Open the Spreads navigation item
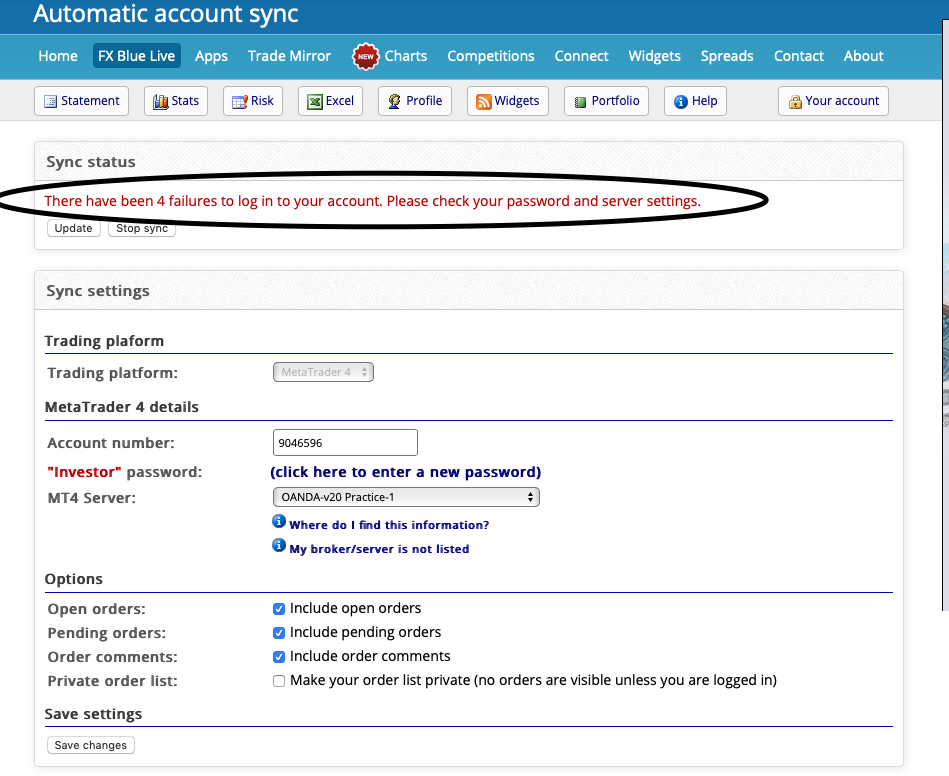This screenshot has height=776, width=949. tap(727, 56)
